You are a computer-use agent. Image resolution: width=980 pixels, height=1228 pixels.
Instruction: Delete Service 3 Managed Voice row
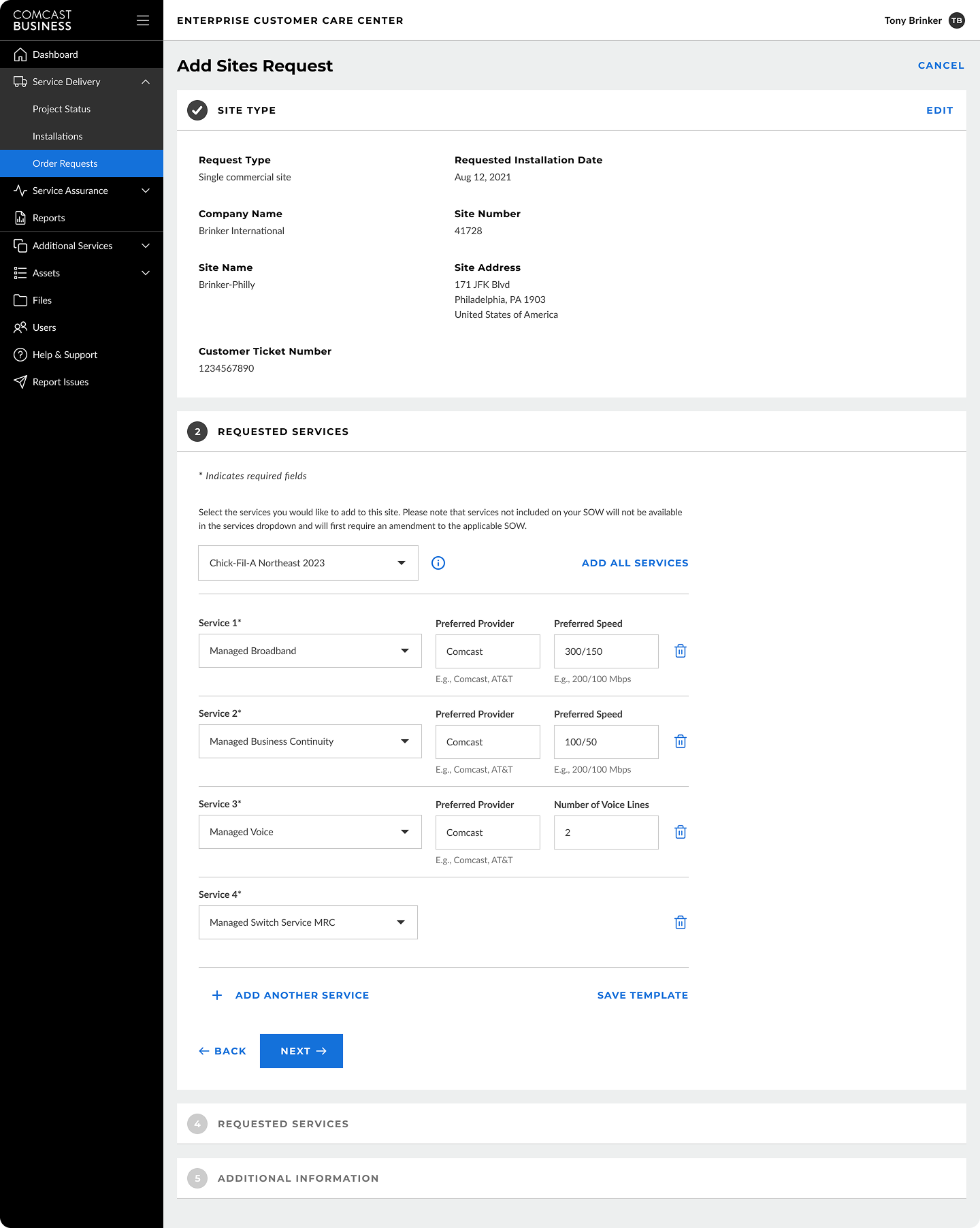(x=681, y=832)
